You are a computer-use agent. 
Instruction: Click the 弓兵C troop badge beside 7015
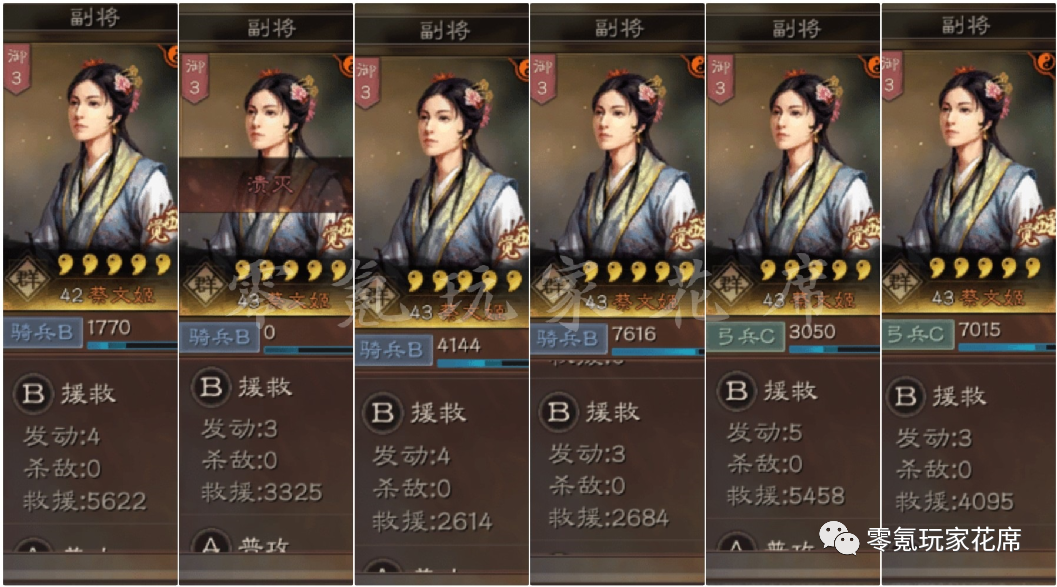917,334
